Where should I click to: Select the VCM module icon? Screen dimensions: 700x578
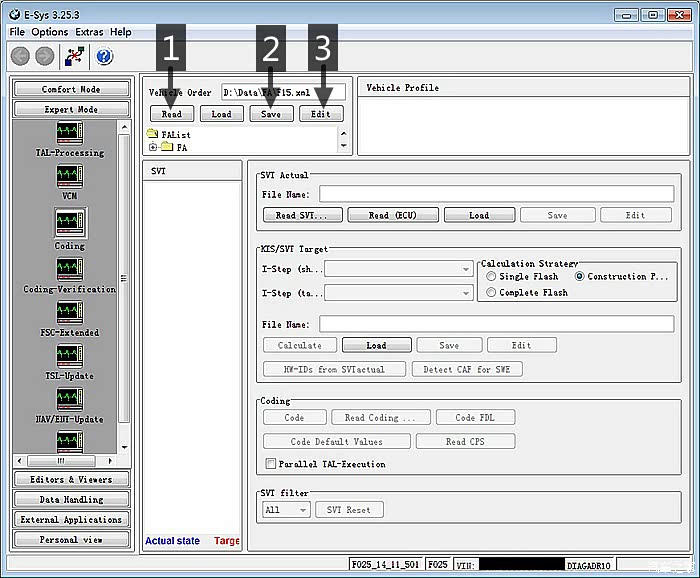[69, 177]
